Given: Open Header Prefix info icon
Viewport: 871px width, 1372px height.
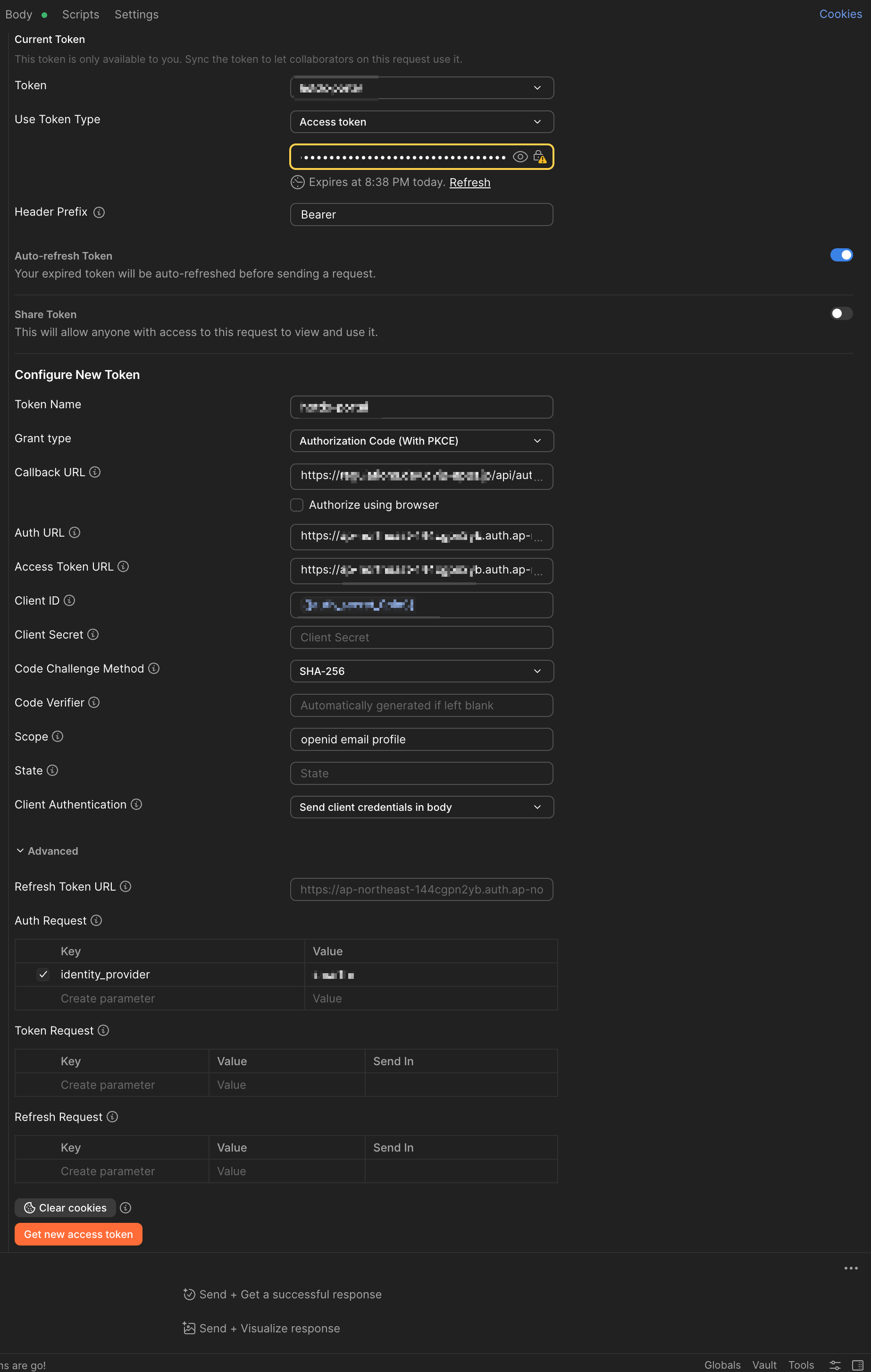Looking at the screenshot, I should [x=99, y=212].
